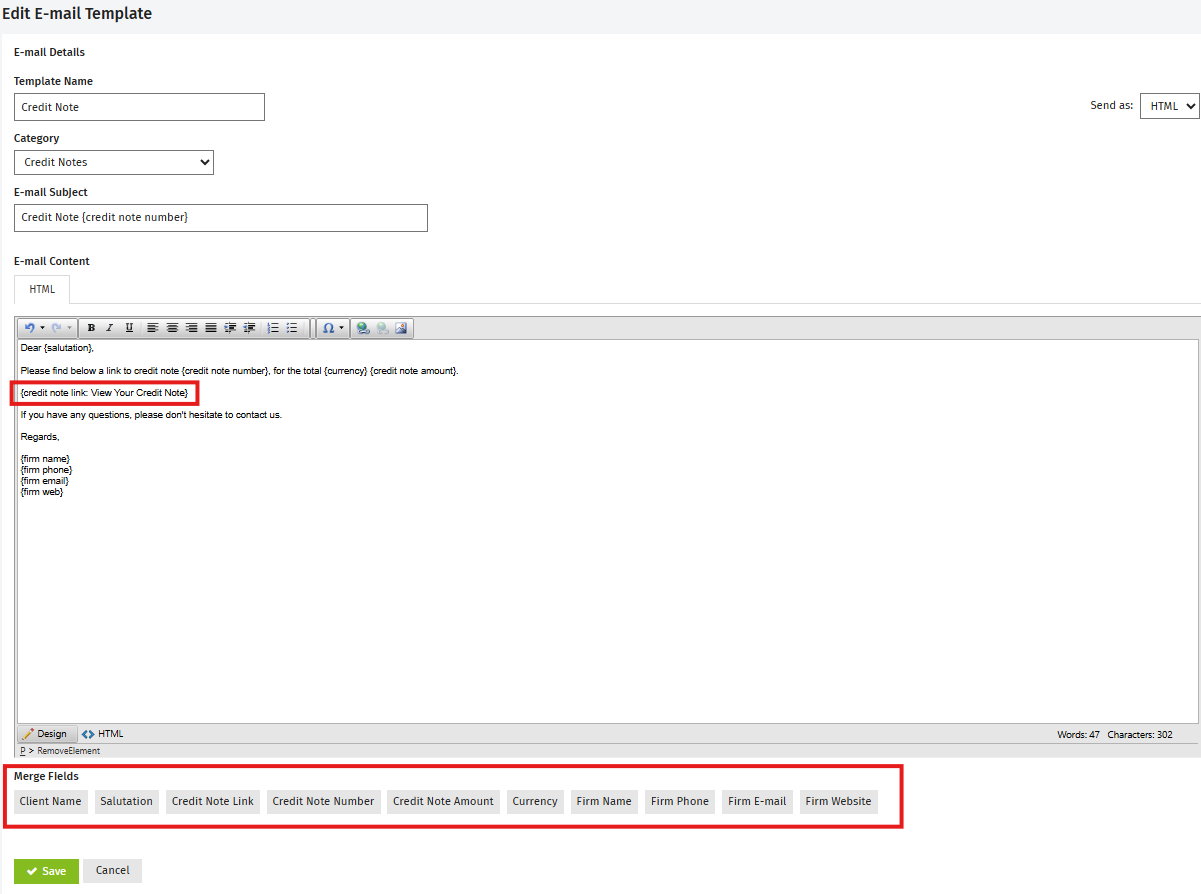This screenshot has width=1201, height=894.
Task: Click the Insert Image icon
Action: [402, 328]
